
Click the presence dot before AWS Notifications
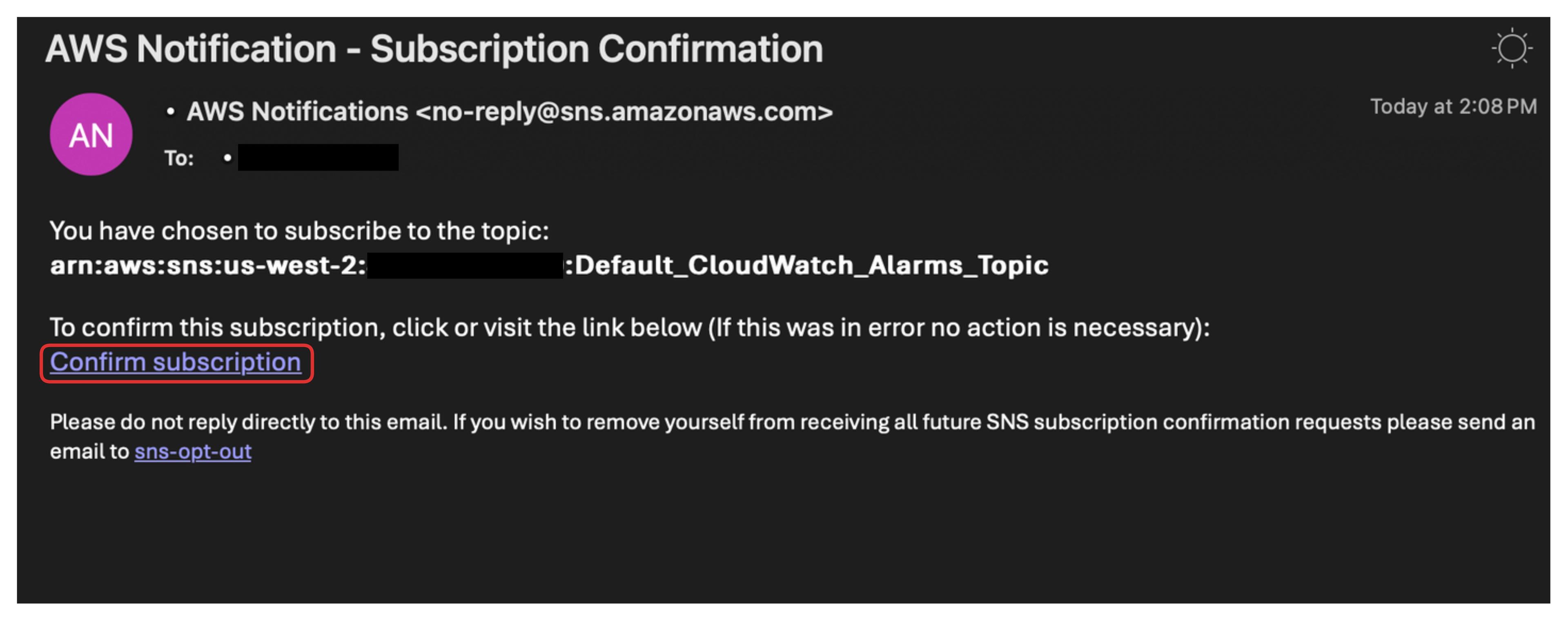click(170, 111)
